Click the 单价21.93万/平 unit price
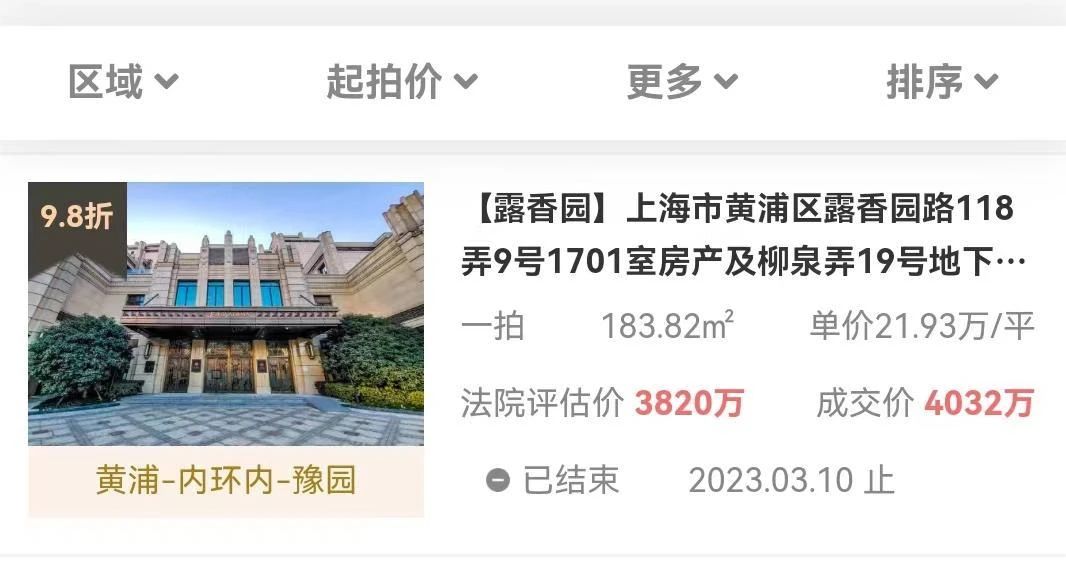The height and width of the screenshot is (564, 1066). coord(922,326)
